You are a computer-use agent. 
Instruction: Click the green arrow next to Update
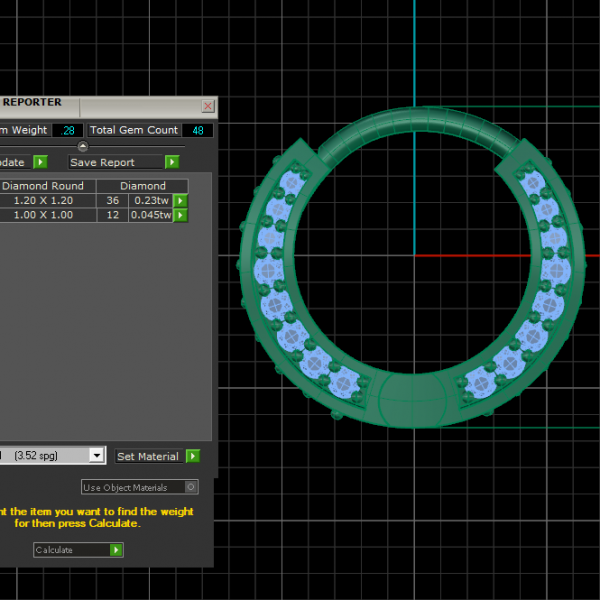point(40,162)
